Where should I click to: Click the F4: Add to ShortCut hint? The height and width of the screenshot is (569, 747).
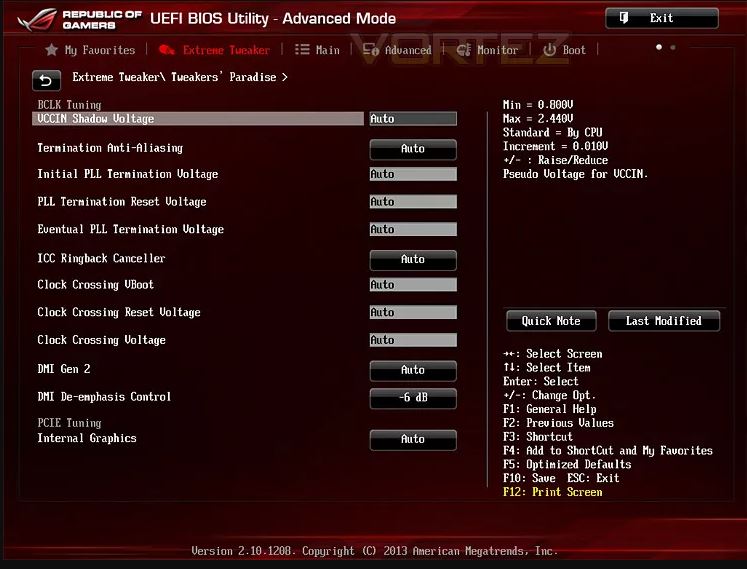pyautogui.click(x=608, y=450)
